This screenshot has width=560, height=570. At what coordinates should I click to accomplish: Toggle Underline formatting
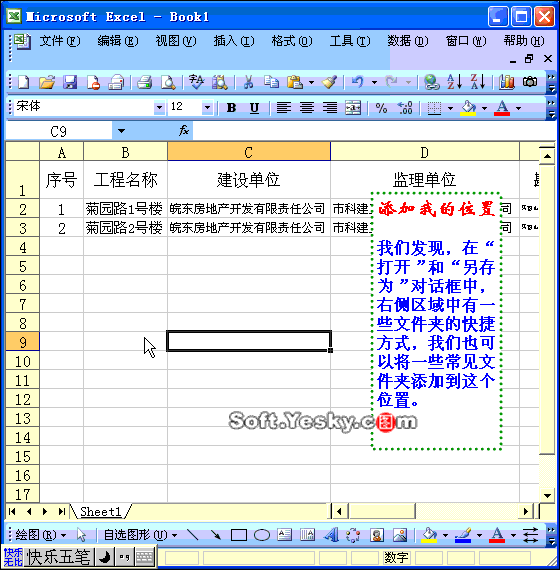tap(255, 108)
